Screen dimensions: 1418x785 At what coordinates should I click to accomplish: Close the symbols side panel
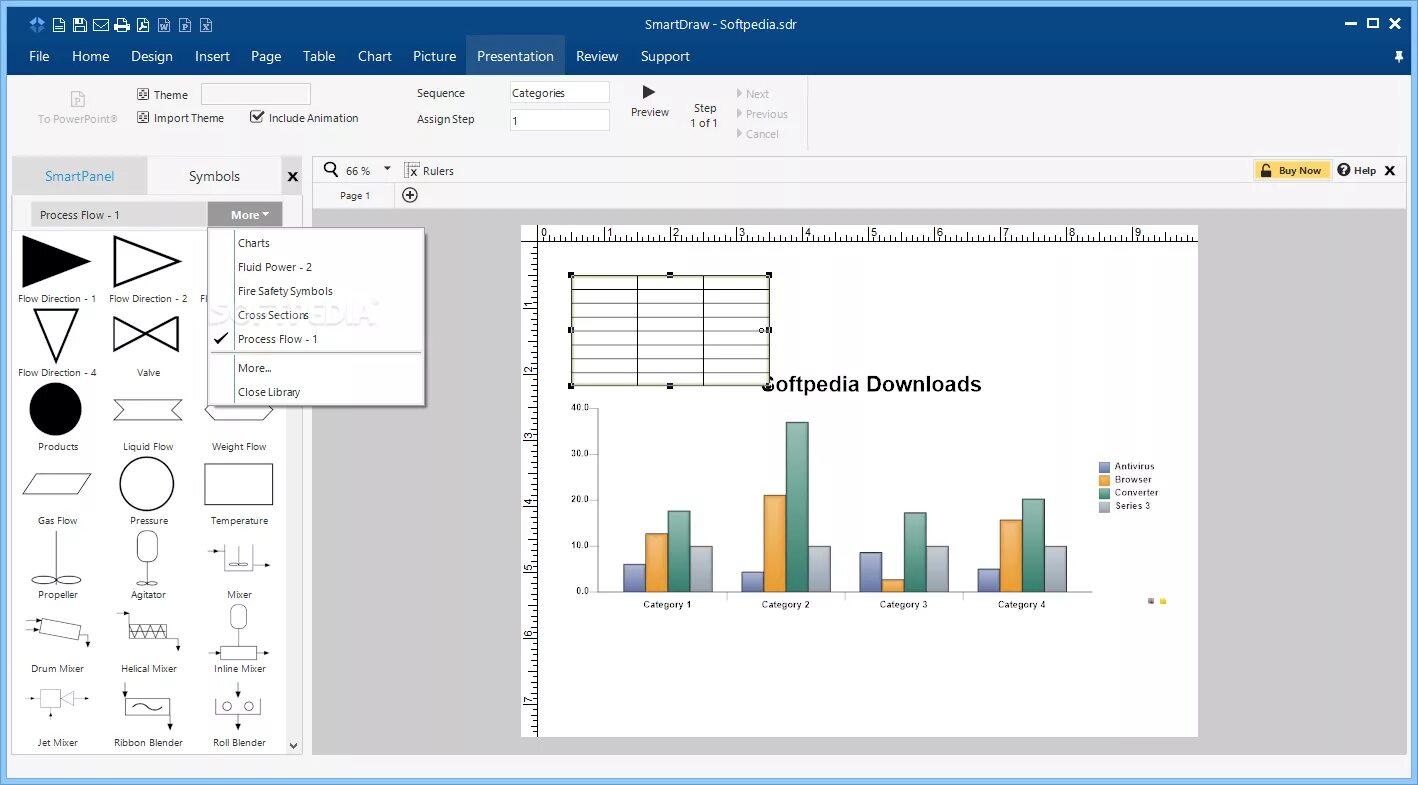293,177
